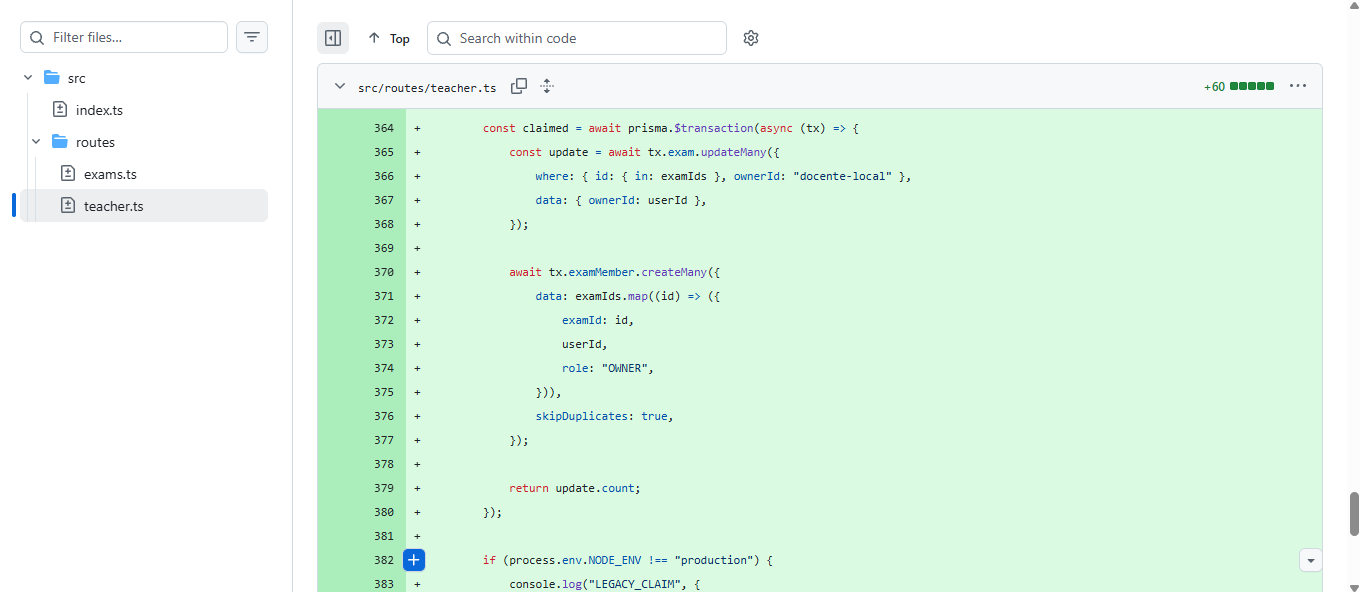The image size is (1360, 592).
Task: Click the const claimed code line
Action: [671, 128]
